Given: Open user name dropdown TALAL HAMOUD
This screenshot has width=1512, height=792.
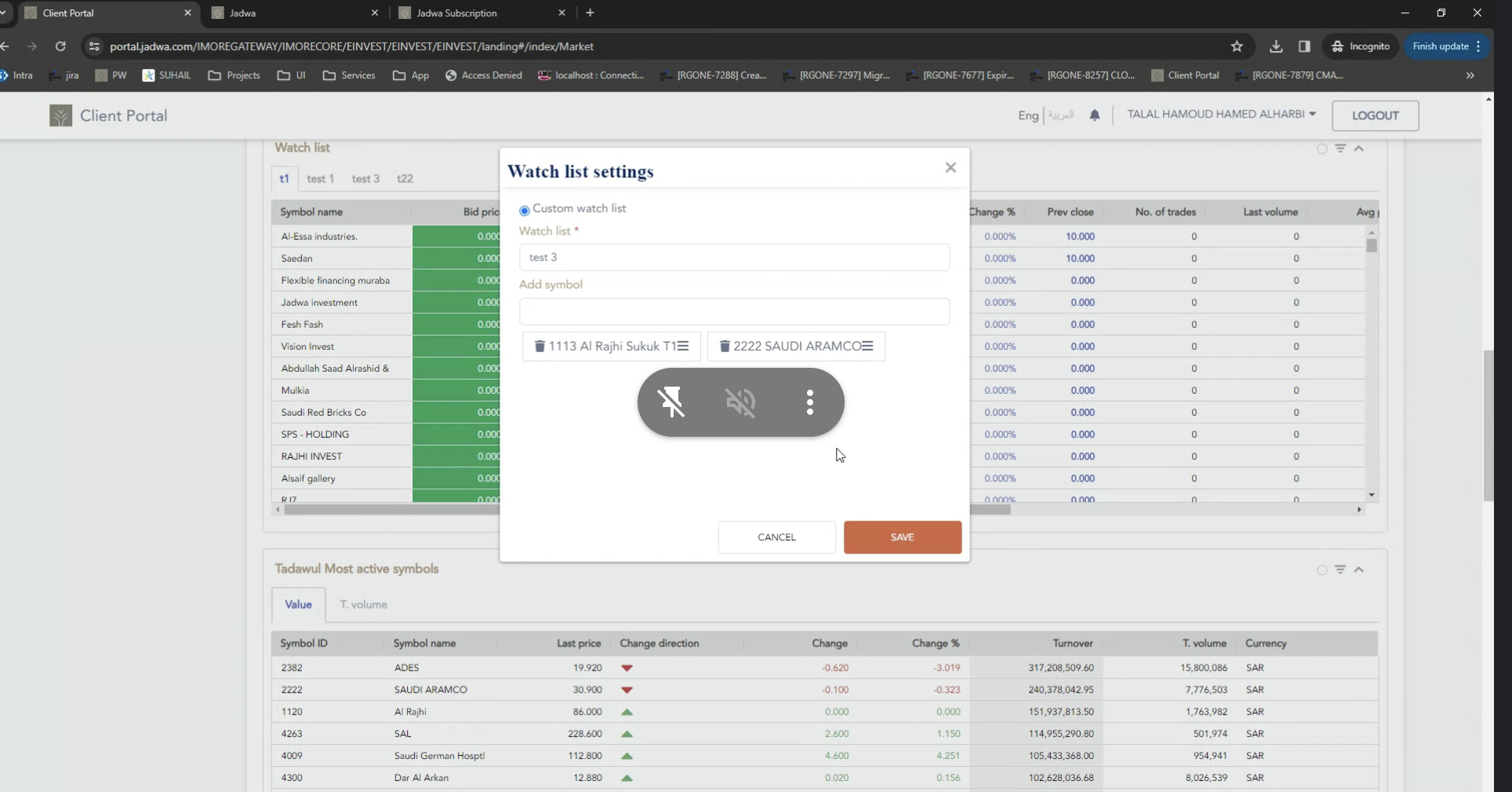Looking at the screenshot, I should 1221,114.
